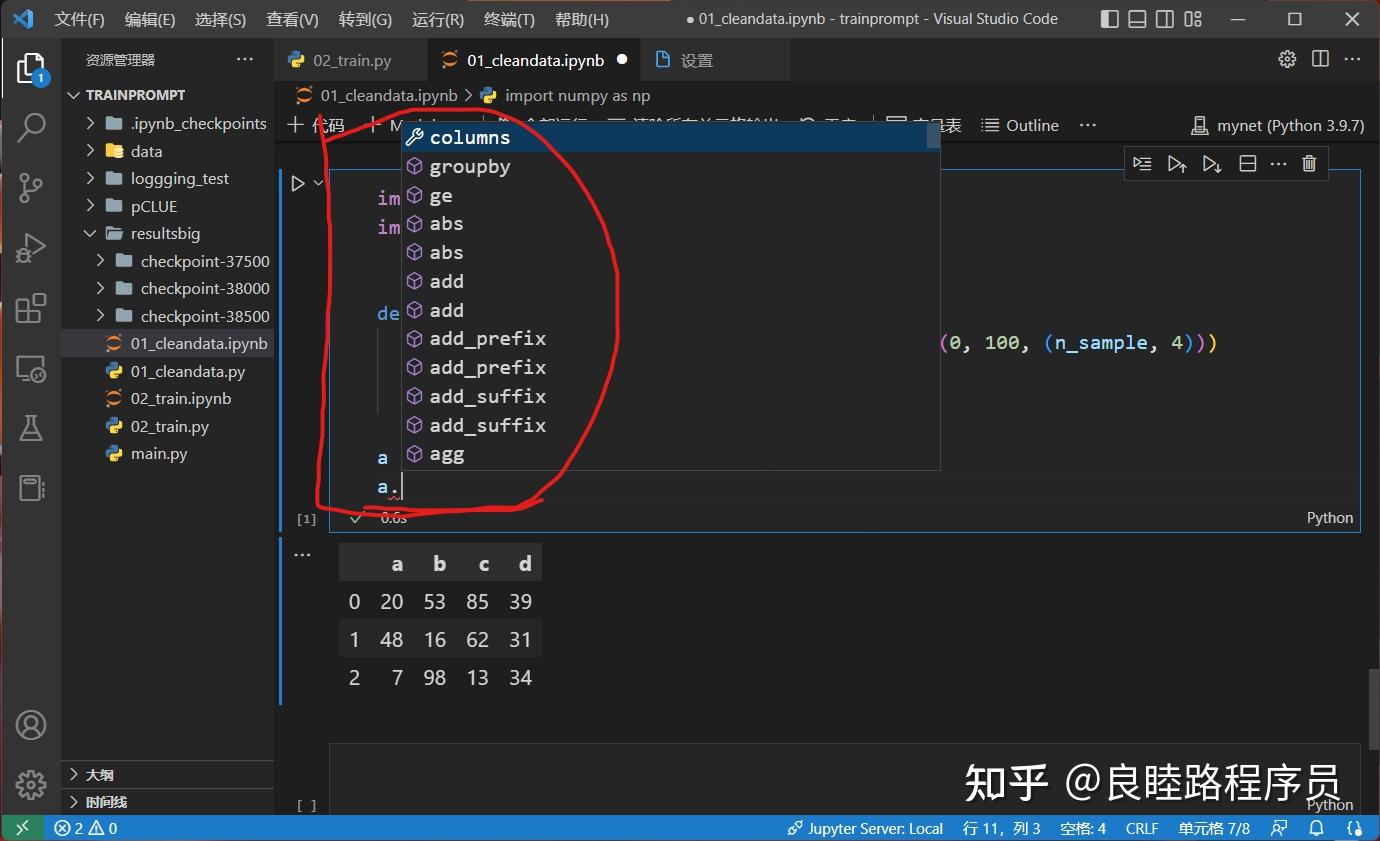Open more editor actions beside the split editor icon
Viewport: 1380px width, 841px height.
(x=1353, y=59)
